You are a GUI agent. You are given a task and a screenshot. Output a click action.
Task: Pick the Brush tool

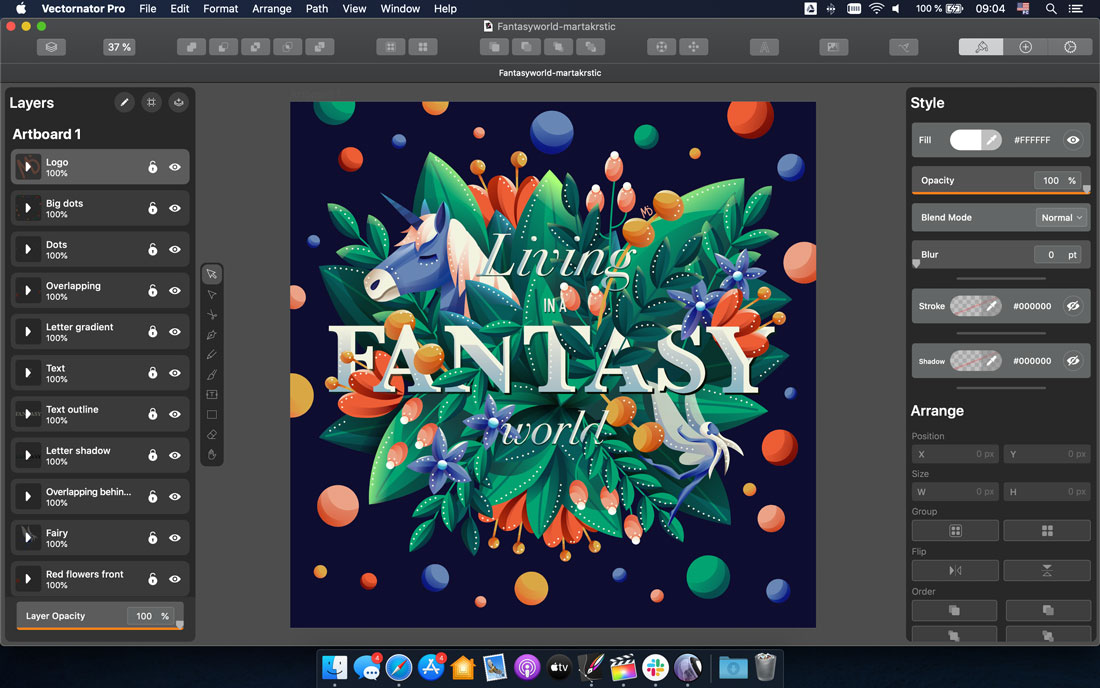click(211, 374)
